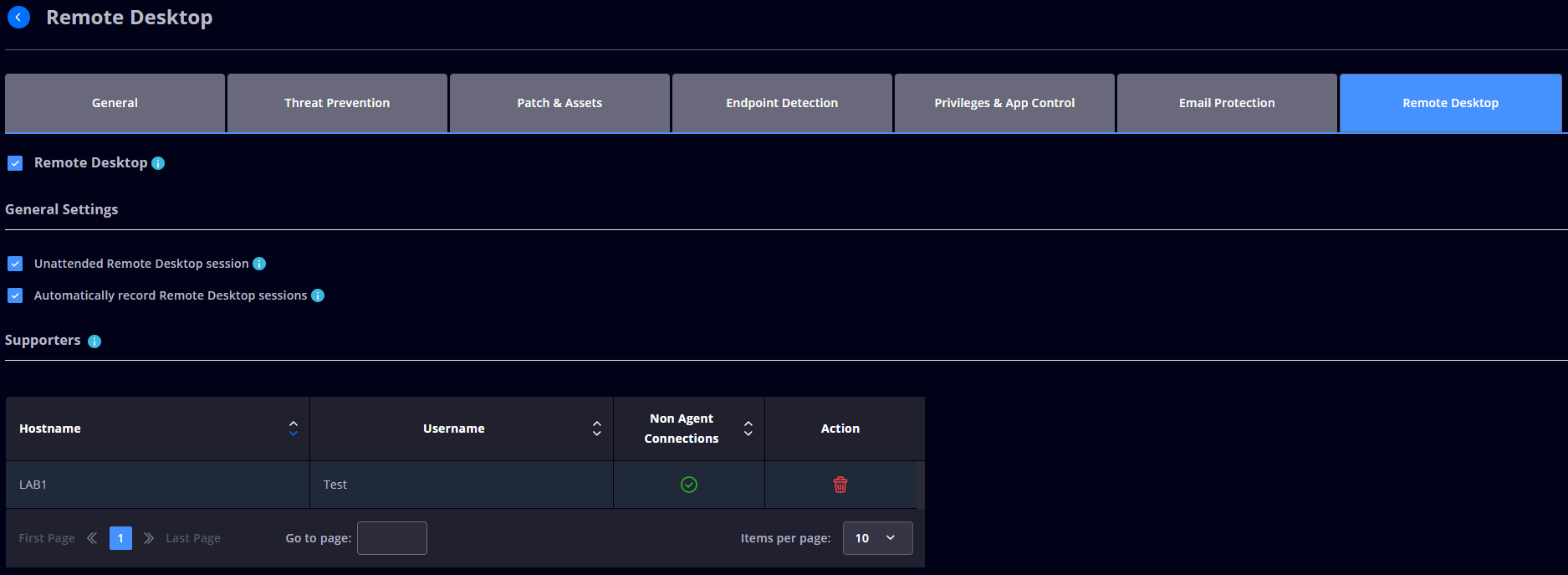The width and height of the screenshot is (1568, 575).
Task: Select page number 1 button
Action: 120,538
